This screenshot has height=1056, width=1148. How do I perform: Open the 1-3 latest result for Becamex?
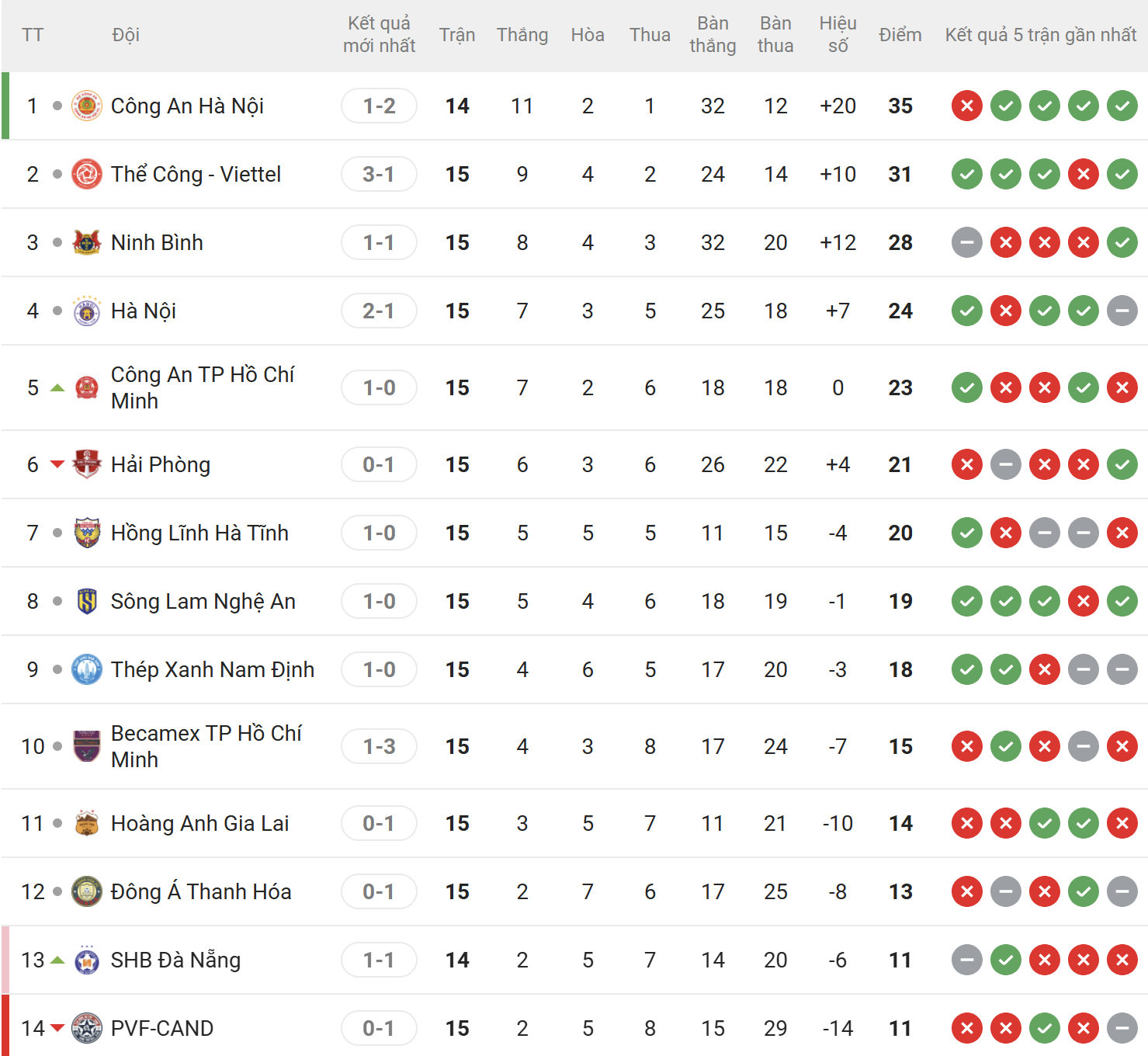tap(379, 746)
